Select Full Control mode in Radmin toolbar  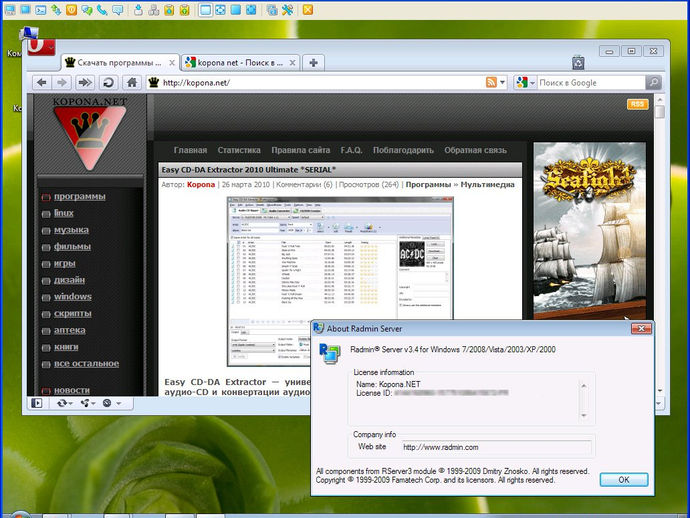coord(10,10)
